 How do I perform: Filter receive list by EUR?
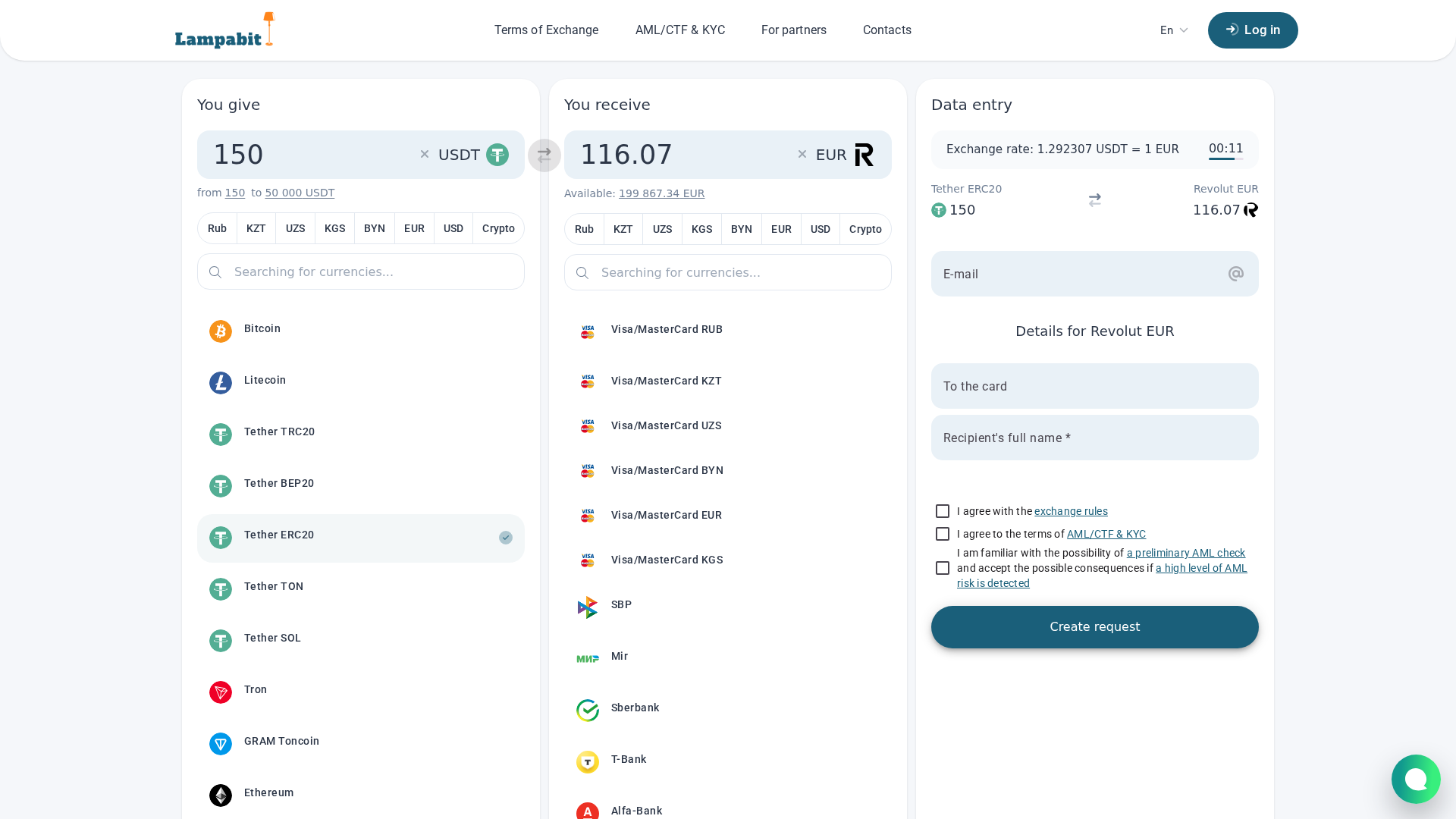(x=781, y=229)
